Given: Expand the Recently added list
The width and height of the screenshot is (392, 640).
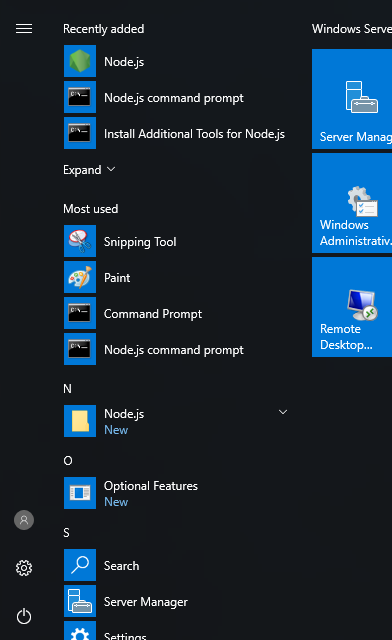Looking at the screenshot, I should coord(89,170).
